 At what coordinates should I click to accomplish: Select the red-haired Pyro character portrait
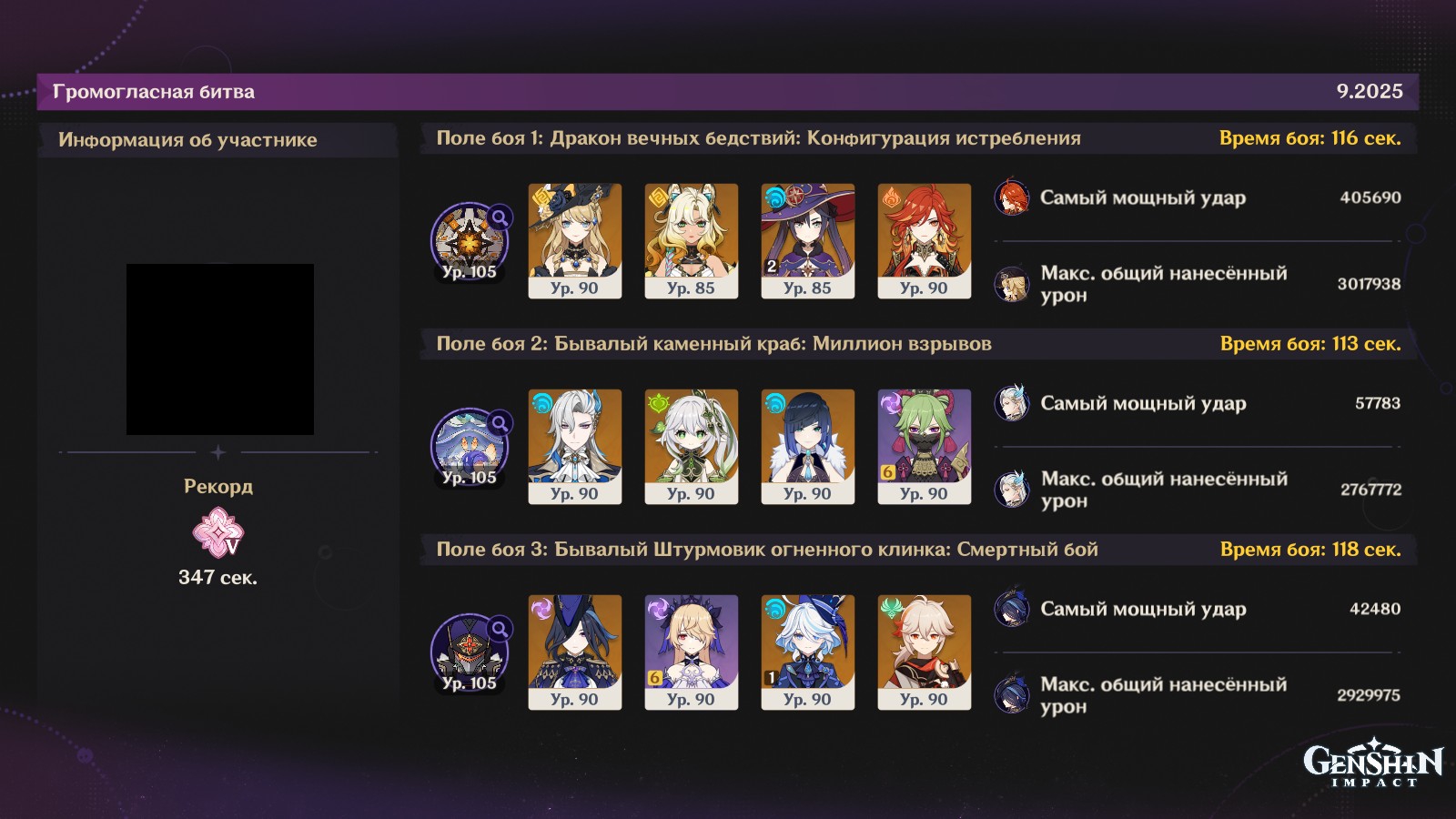pyautogui.click(x=925, y=241)
